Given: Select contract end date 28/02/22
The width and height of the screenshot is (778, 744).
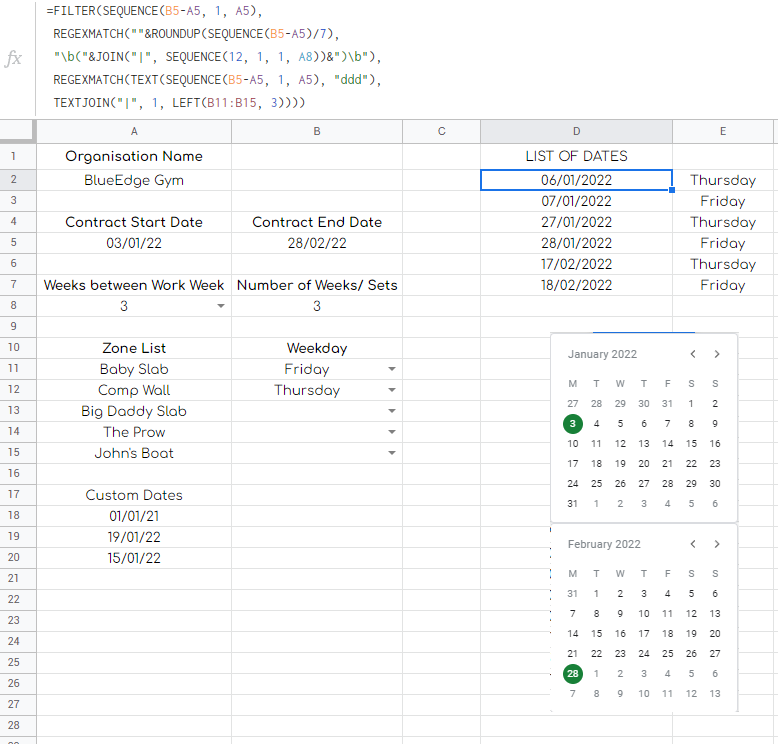Looking at the screenshot, I should click(317, 243).
